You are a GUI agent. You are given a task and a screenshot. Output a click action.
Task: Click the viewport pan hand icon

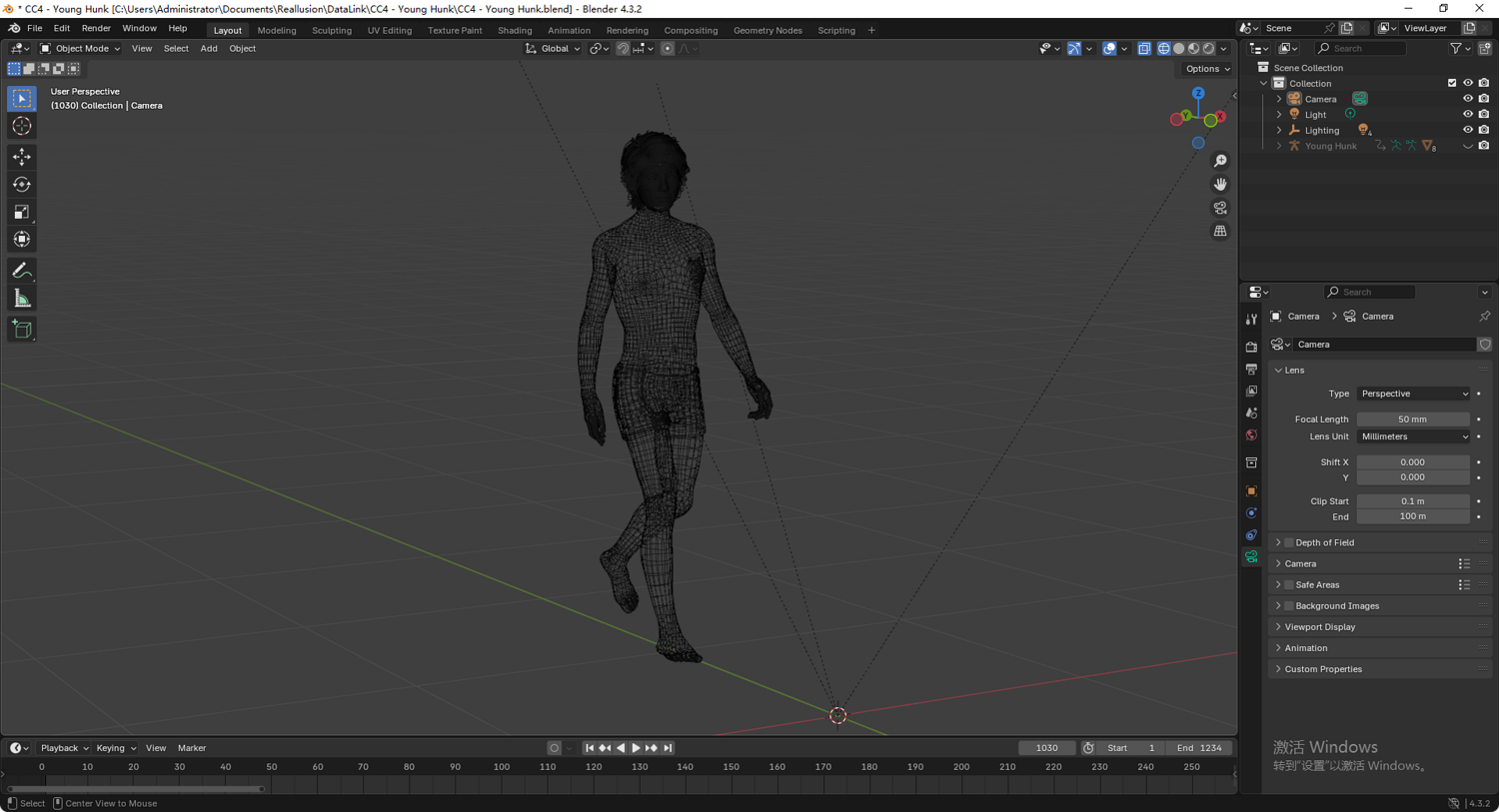coord(1220,184)
